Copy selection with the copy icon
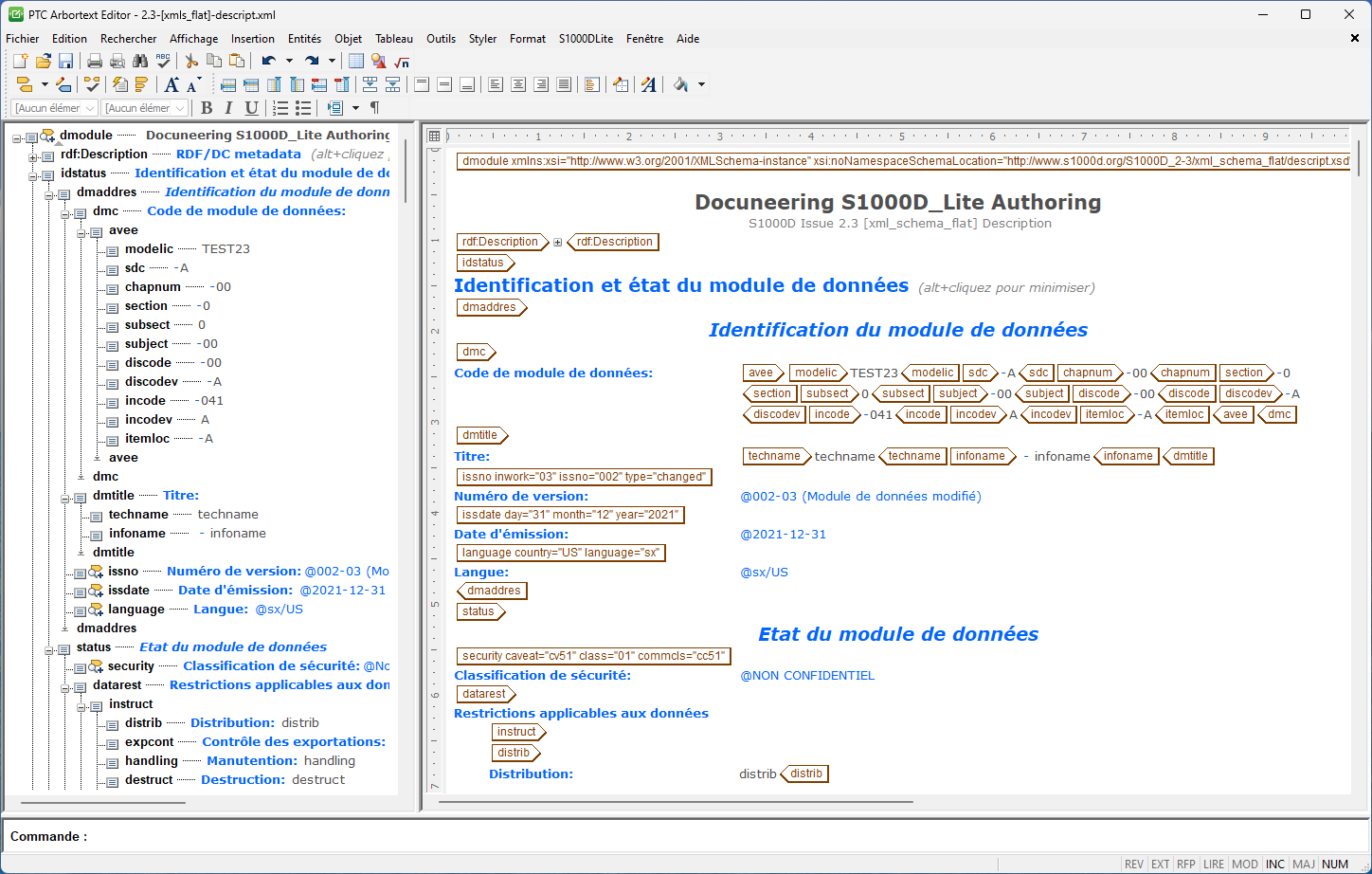 pos(214,61)
